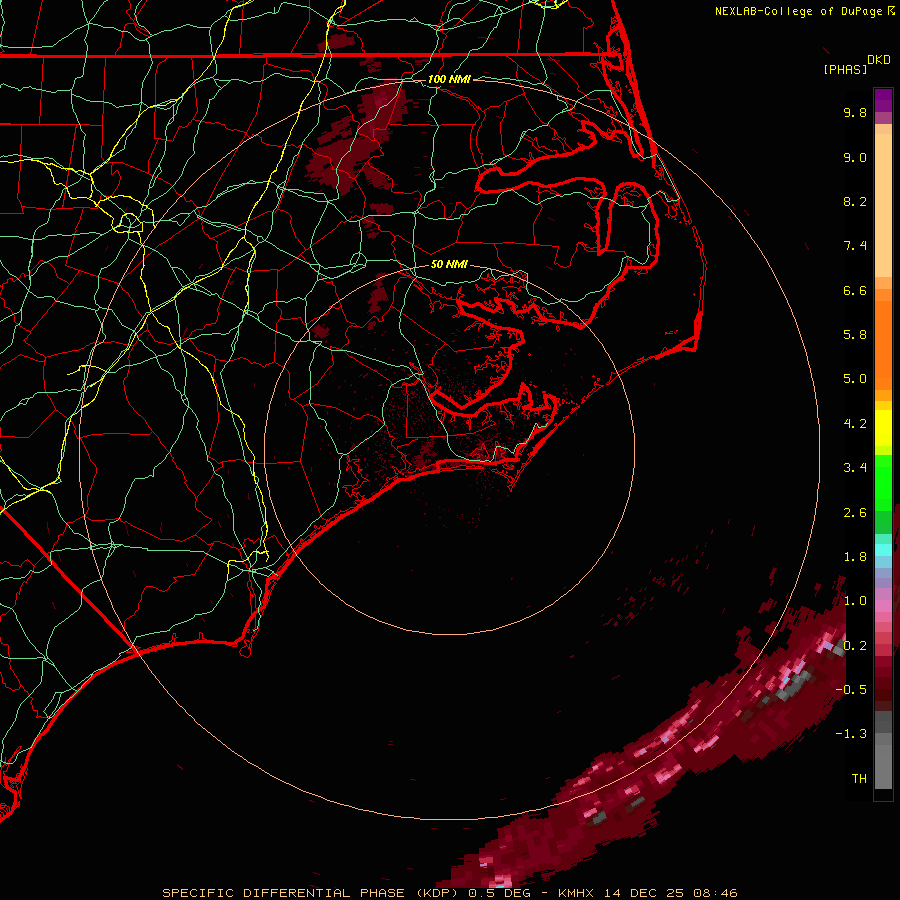Pick the orange segment of the color bar

pos(883,344)
